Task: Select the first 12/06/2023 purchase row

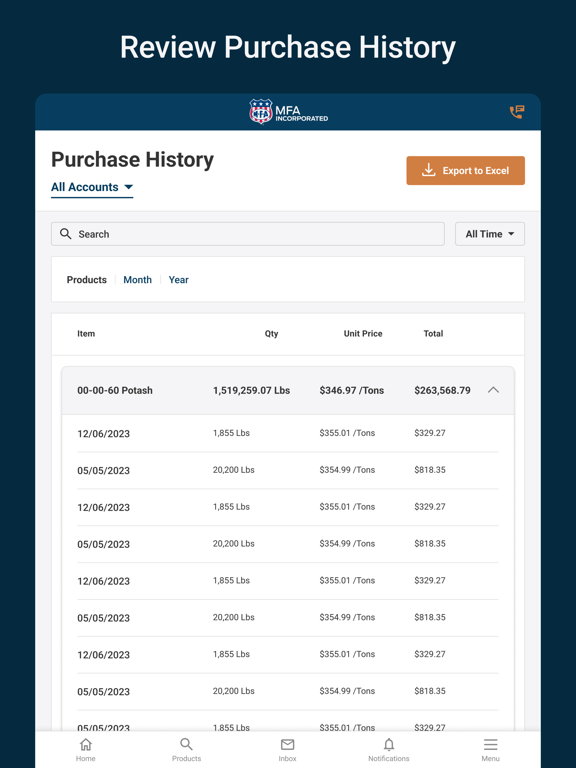Action: (288, 433)
